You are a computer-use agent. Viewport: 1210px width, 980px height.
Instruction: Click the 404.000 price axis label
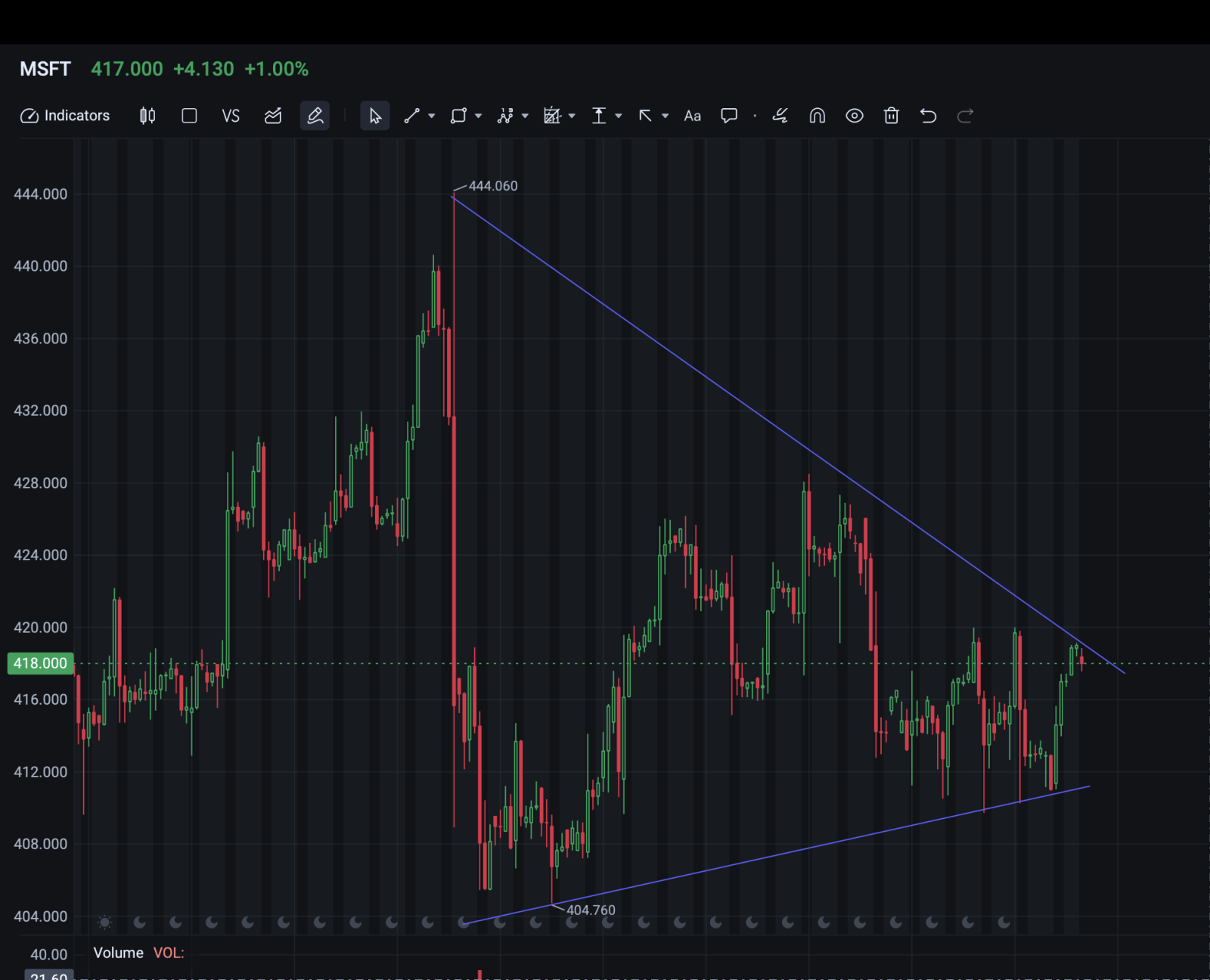pos(41,916)
